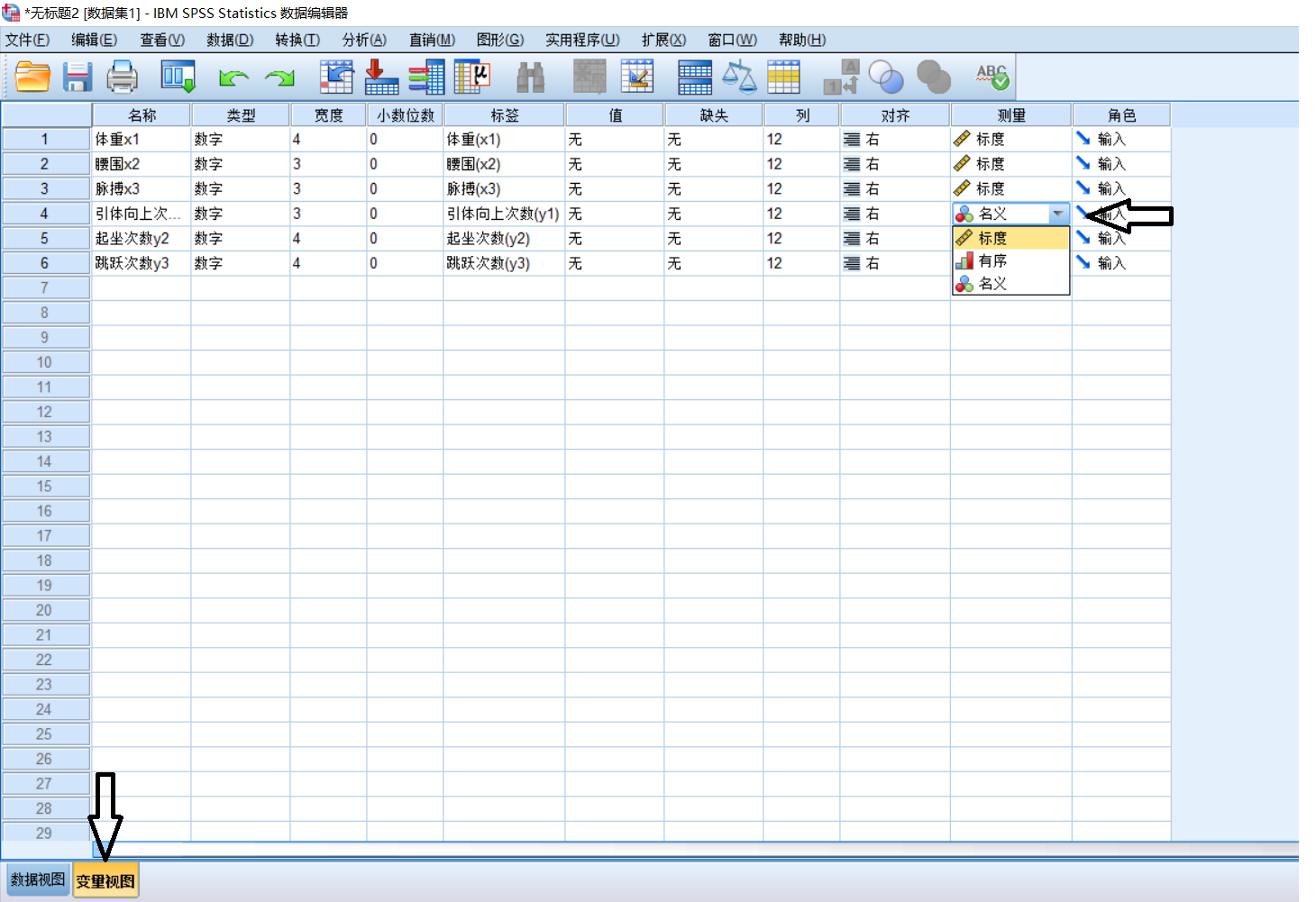The image size is (1316, 902).
Task: Select the 变量视图 tab
Action: coord(105,881)
